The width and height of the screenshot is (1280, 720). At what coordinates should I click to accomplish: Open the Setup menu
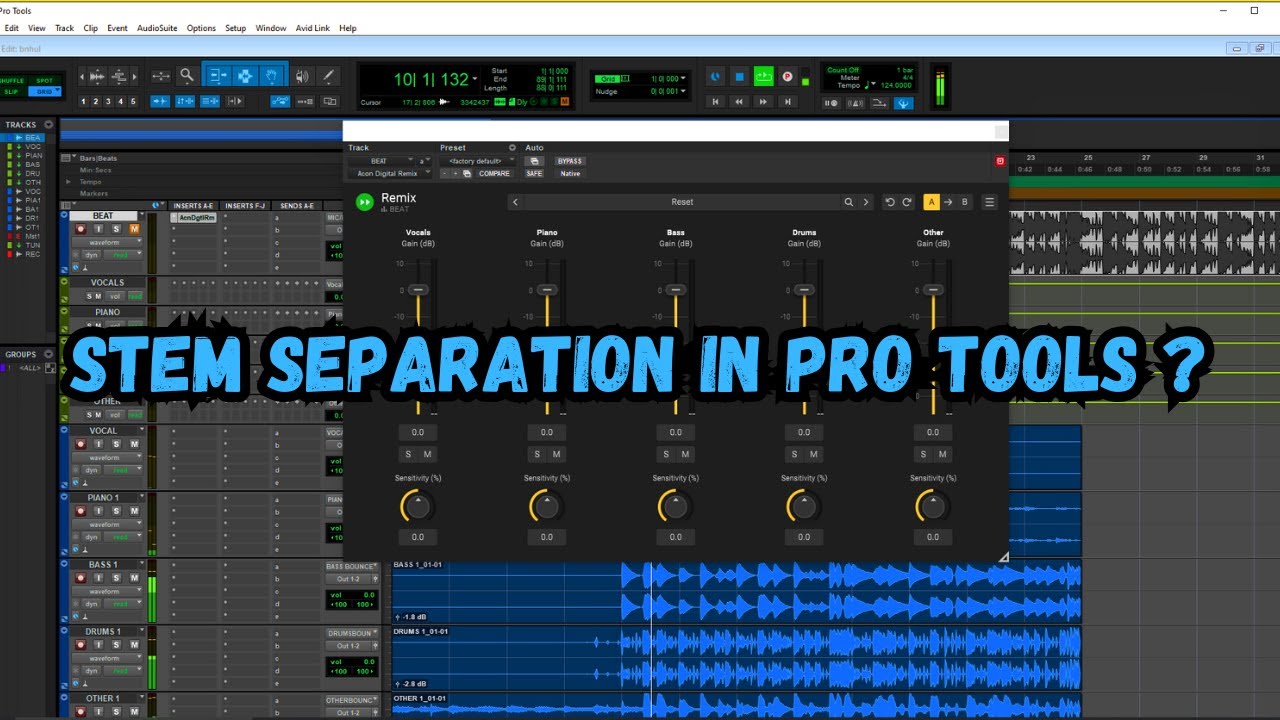(x=236, y=28)
